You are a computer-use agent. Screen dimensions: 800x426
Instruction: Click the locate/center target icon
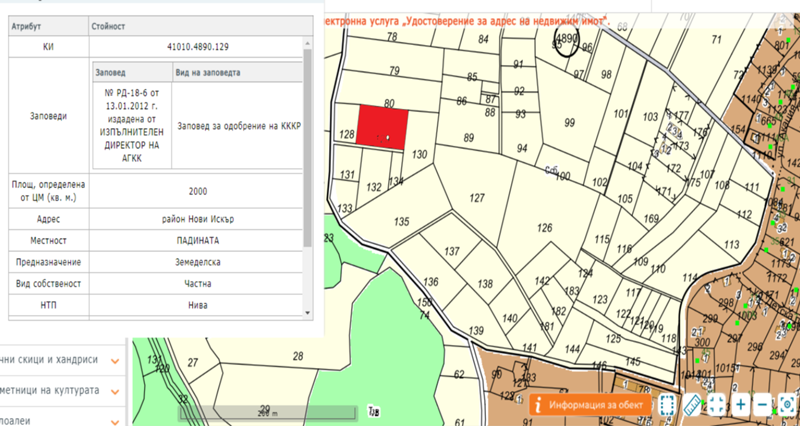pyautogui.click(x=786, y=405)
